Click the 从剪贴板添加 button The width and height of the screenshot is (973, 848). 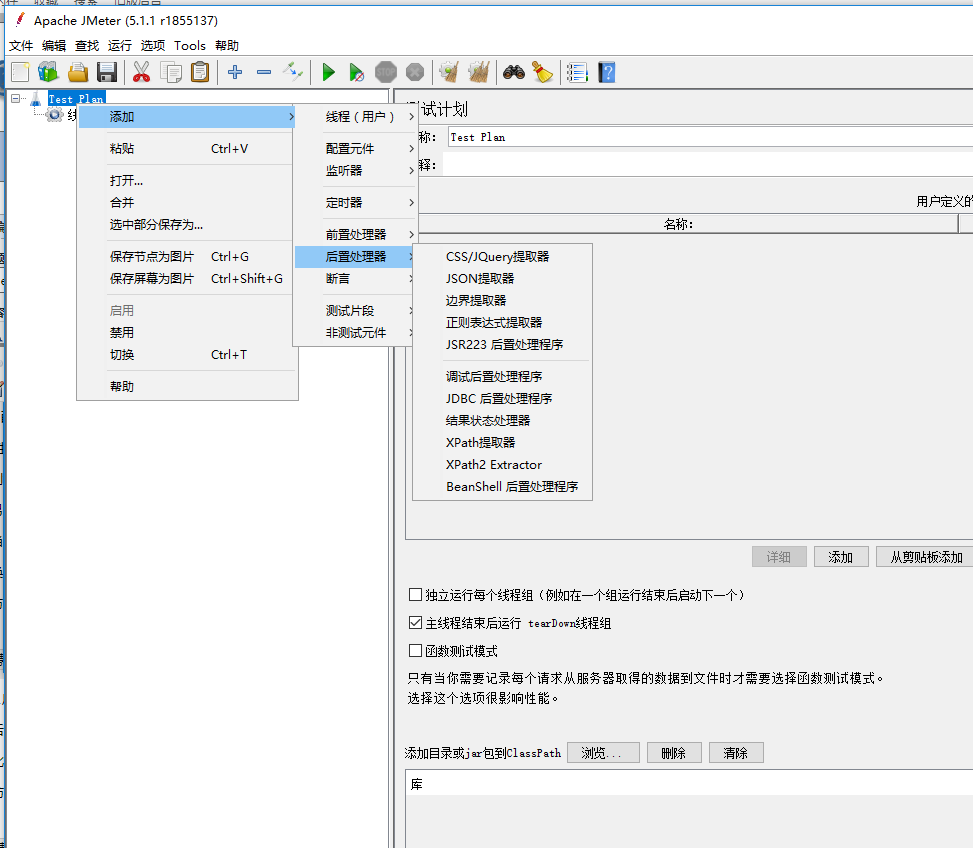[x=926, y=557]
